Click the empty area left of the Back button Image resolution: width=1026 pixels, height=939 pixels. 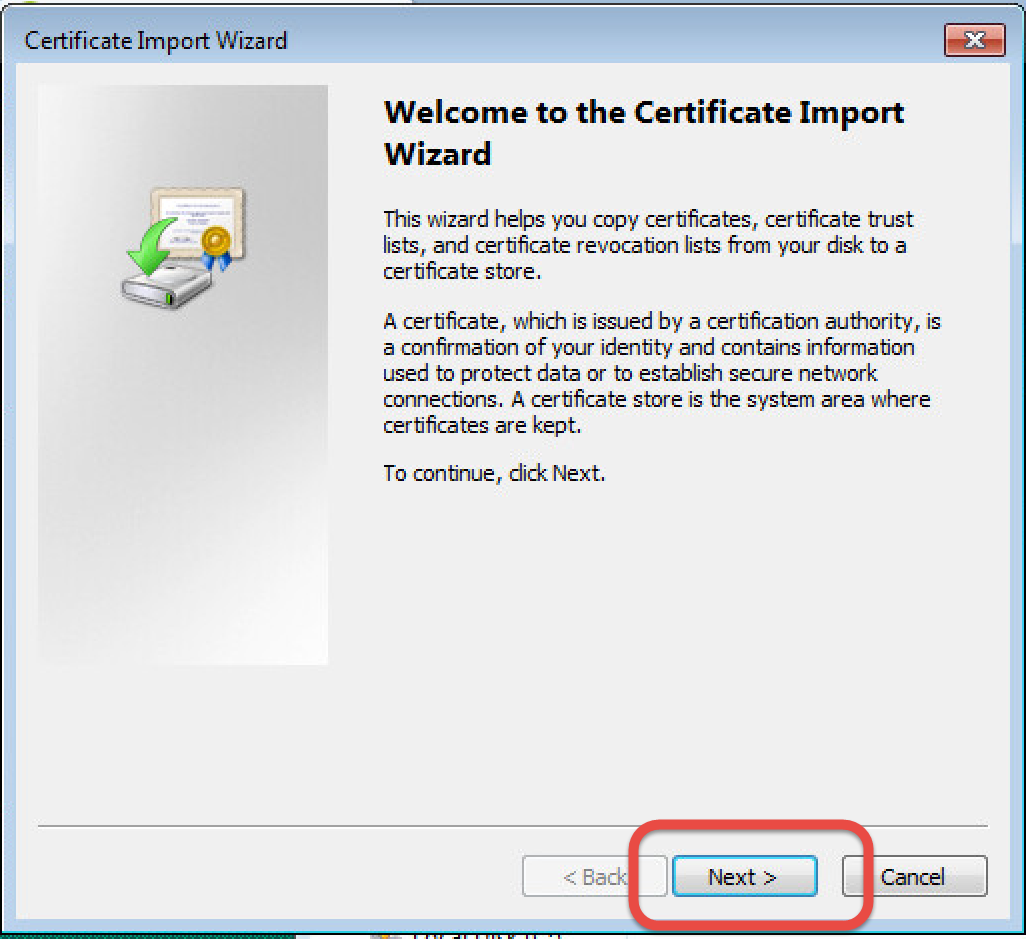(280, 877)
